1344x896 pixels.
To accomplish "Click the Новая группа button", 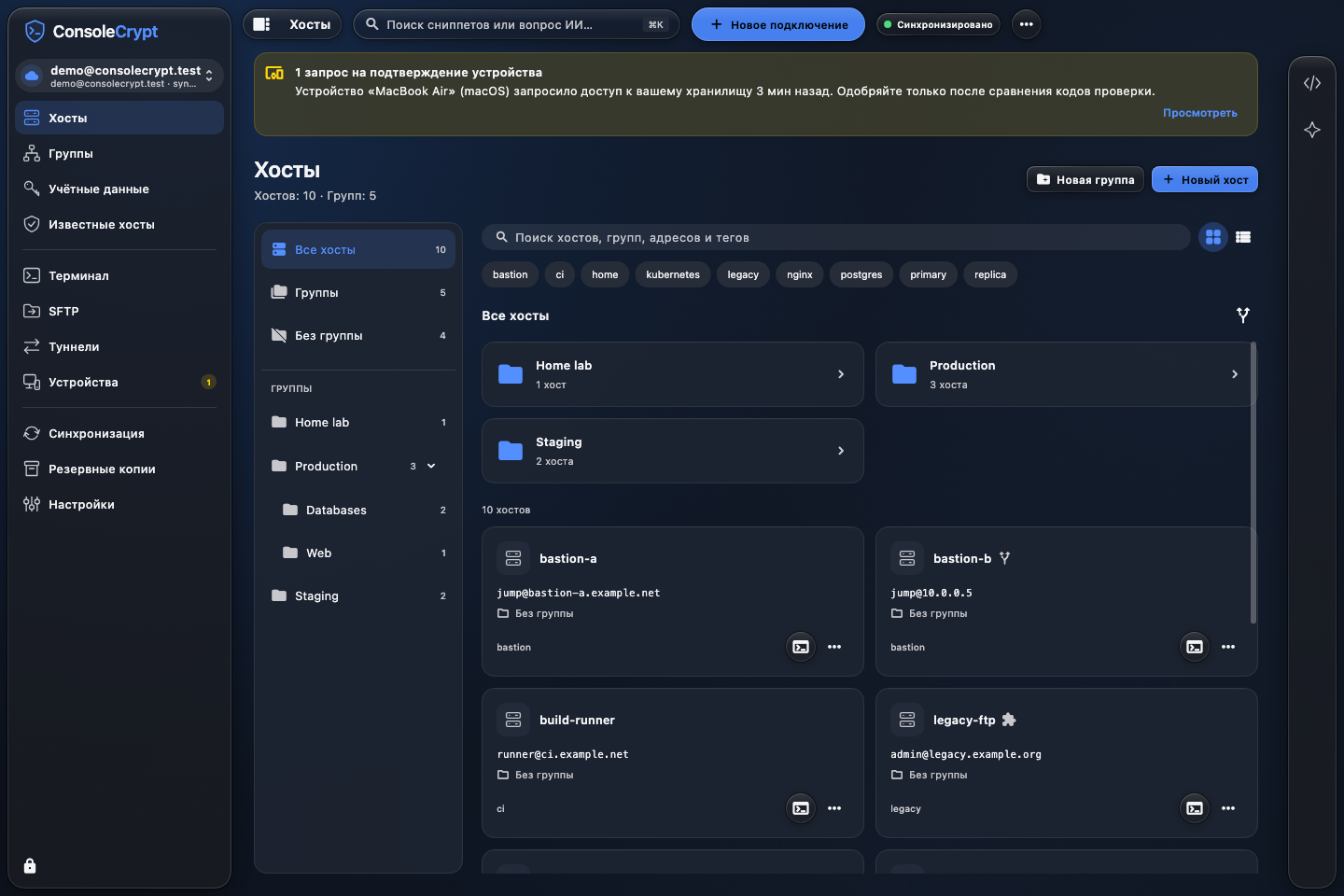I will [1085, 179].
